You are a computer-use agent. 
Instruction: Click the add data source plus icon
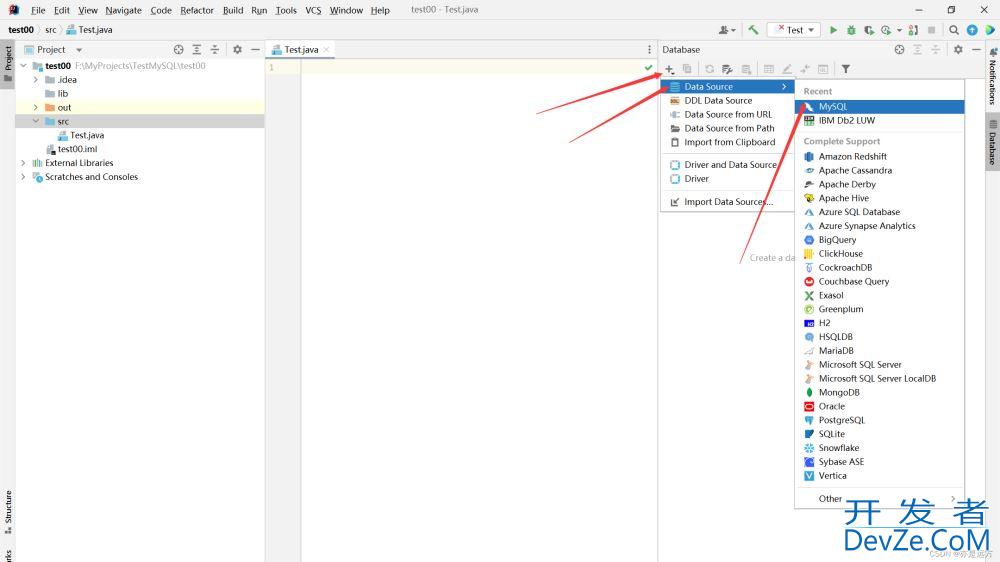pos(669,69)
